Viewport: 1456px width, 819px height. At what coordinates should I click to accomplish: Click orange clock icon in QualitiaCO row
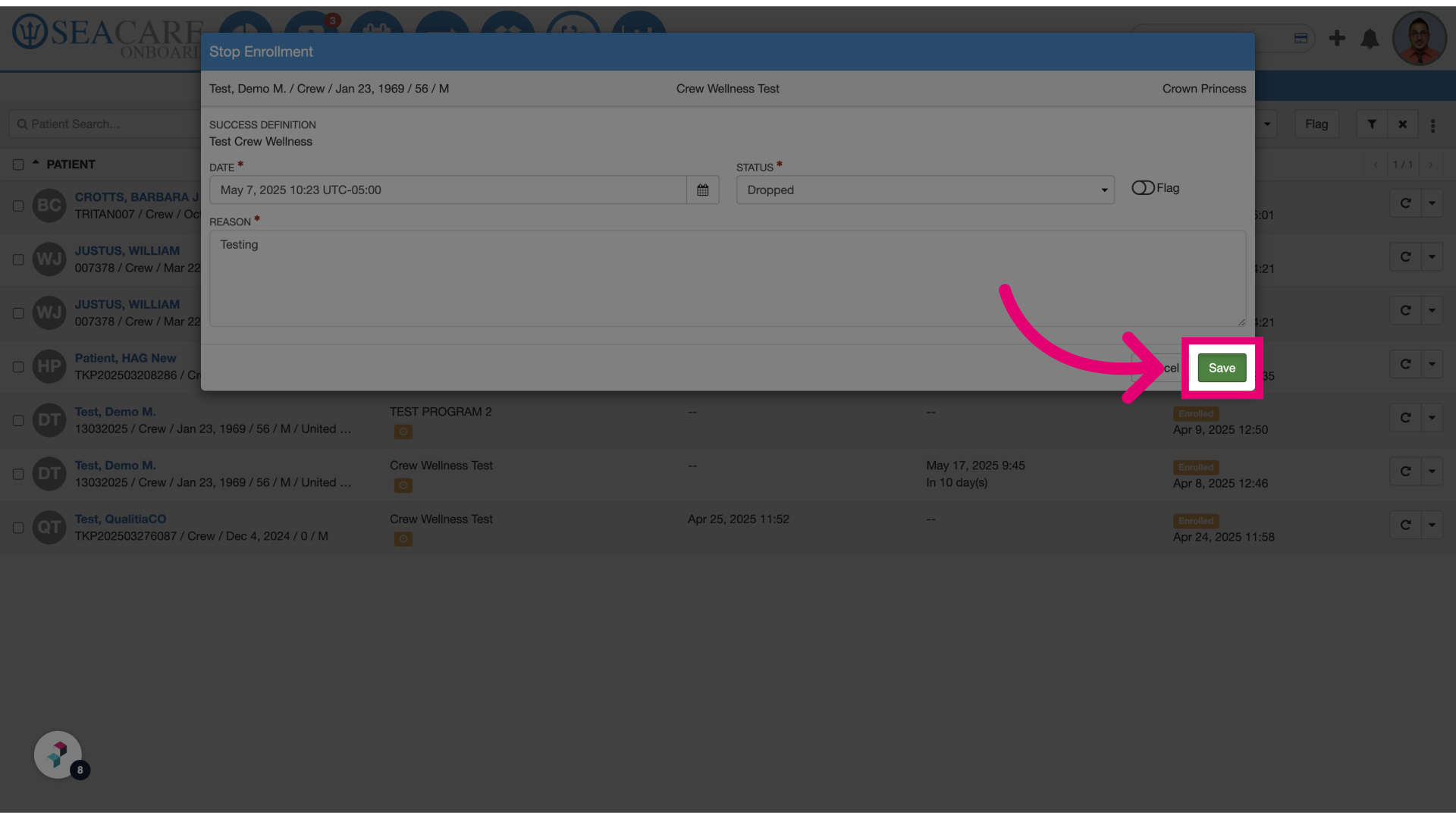coord(403,539)
